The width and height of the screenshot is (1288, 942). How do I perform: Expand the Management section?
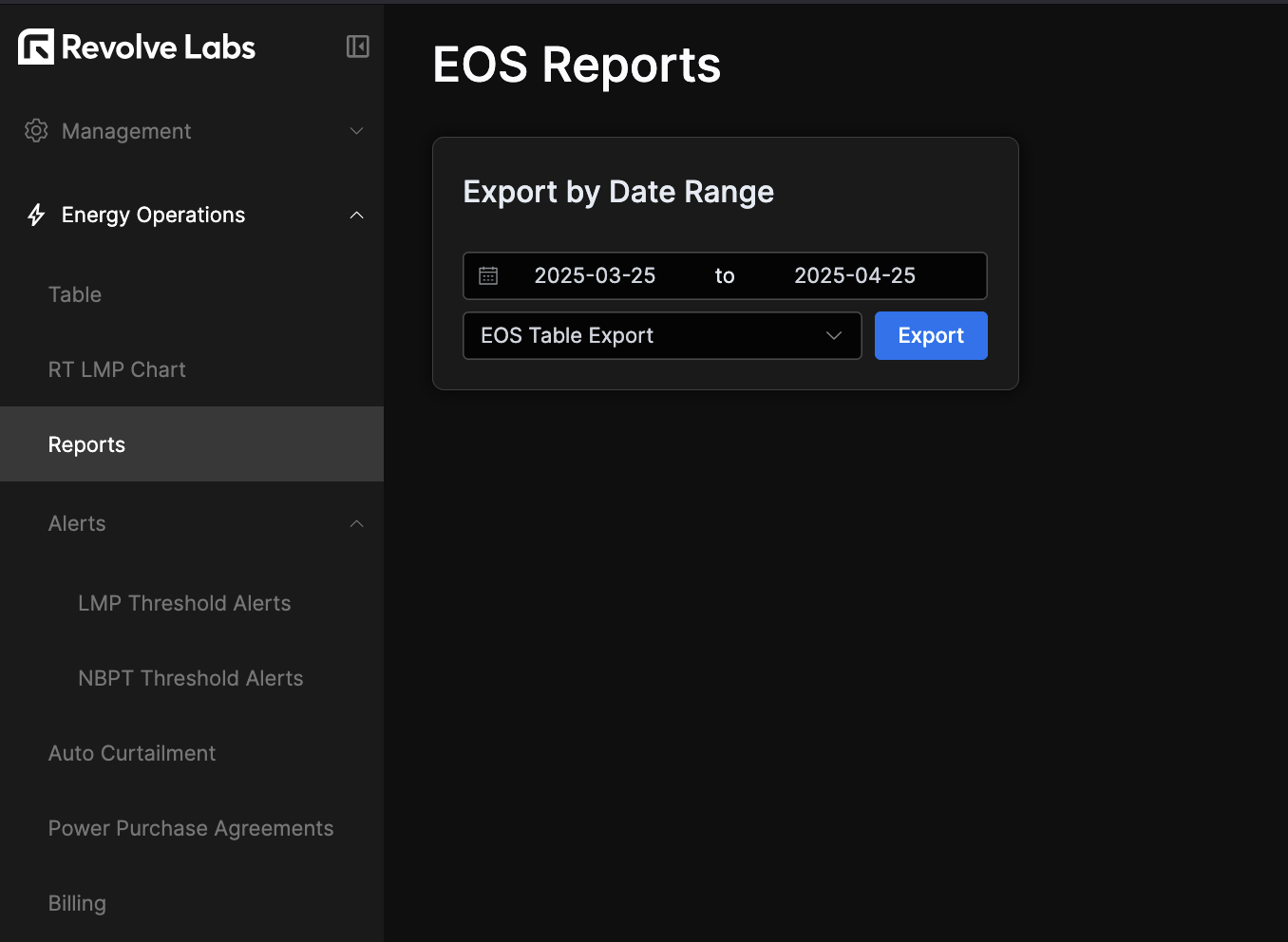(356, 131)
